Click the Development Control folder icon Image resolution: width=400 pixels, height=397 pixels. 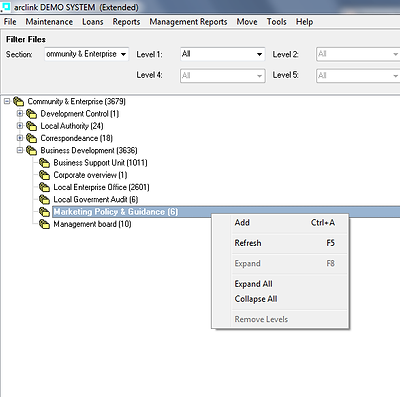[31, 114]
